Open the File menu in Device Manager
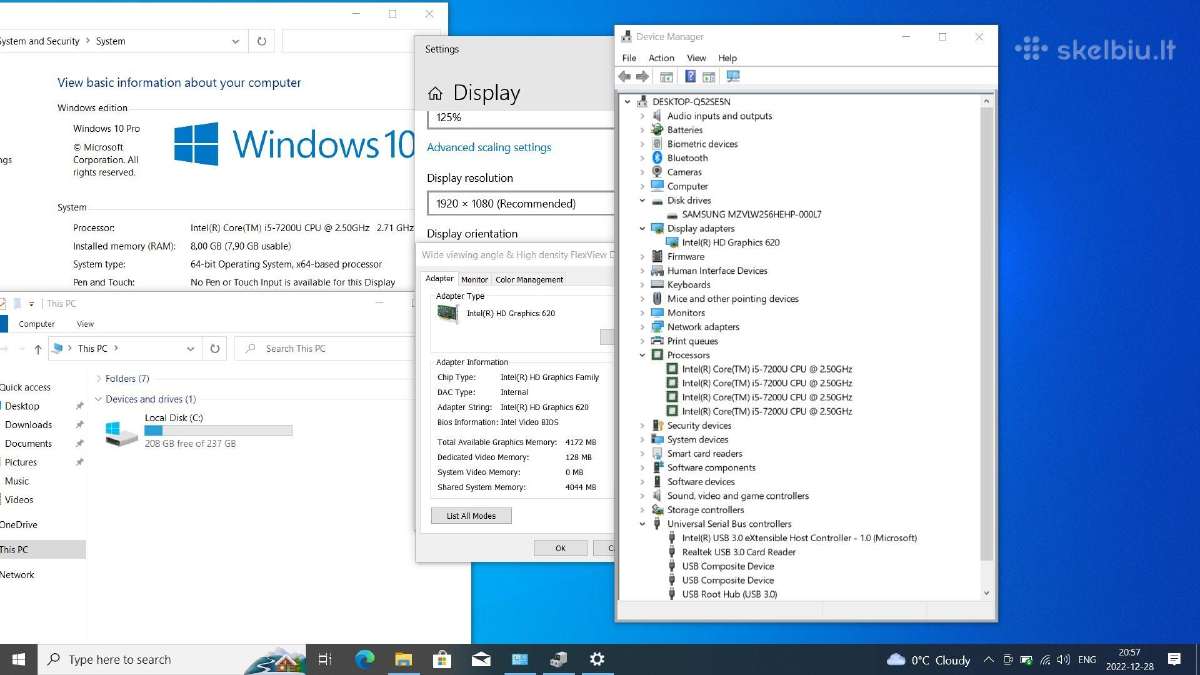The width and height of the screenshot is (1200, 675). click(629, 58)
